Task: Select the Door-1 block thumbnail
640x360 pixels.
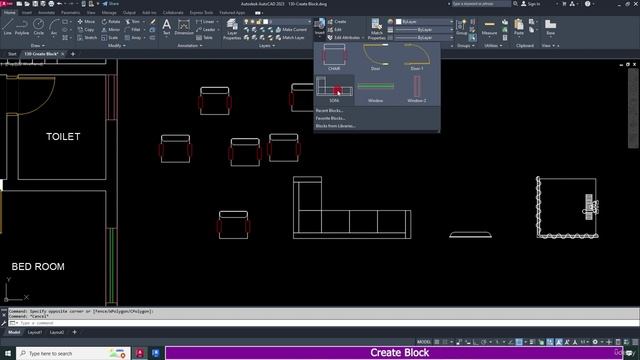Action: click(417, 57)
